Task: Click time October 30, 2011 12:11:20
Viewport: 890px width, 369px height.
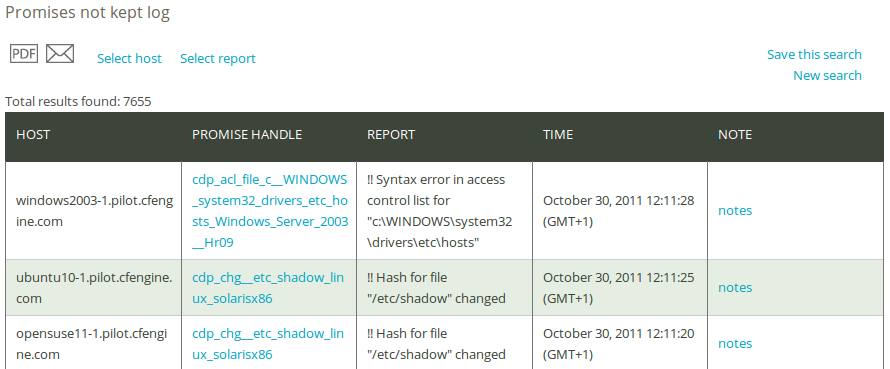Action: click(619, 343)
